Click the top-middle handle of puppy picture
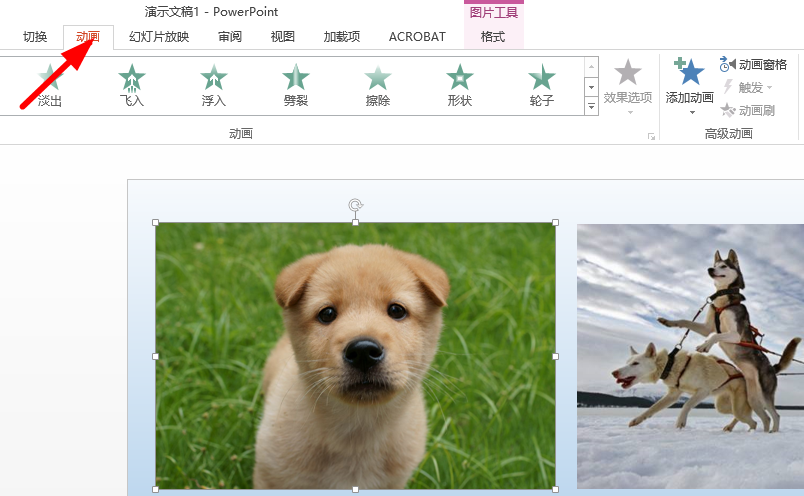This screenshot has height=496, width=804. pos(355,223)
